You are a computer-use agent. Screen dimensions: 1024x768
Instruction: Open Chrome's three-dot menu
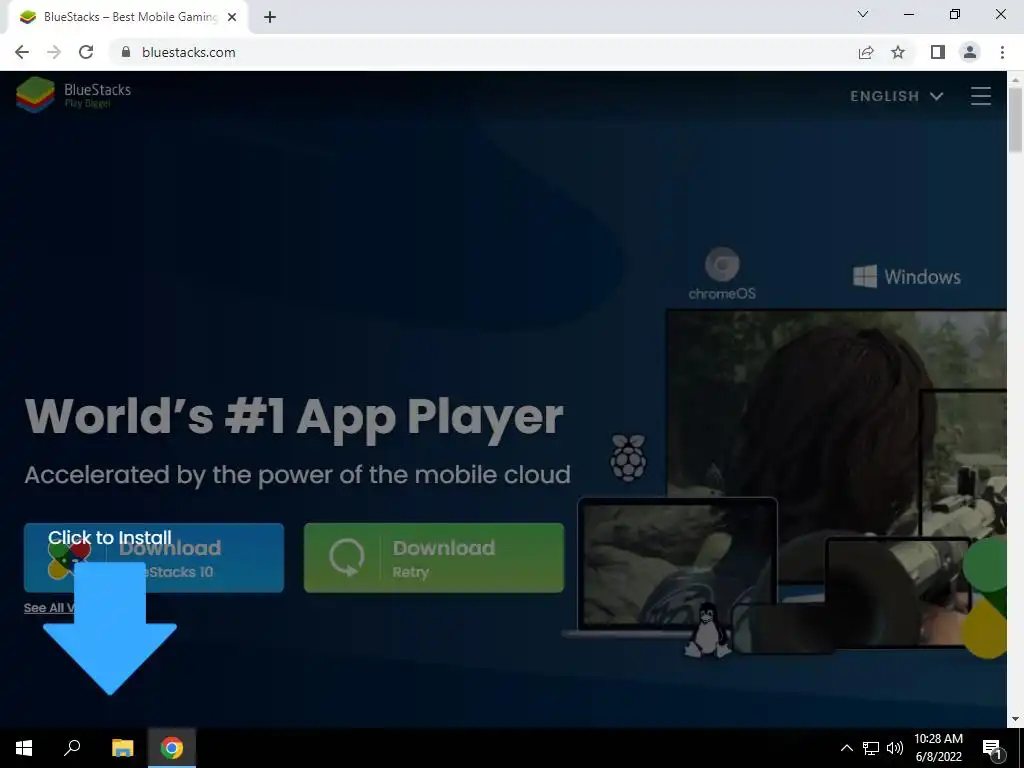coord(1002,52)
